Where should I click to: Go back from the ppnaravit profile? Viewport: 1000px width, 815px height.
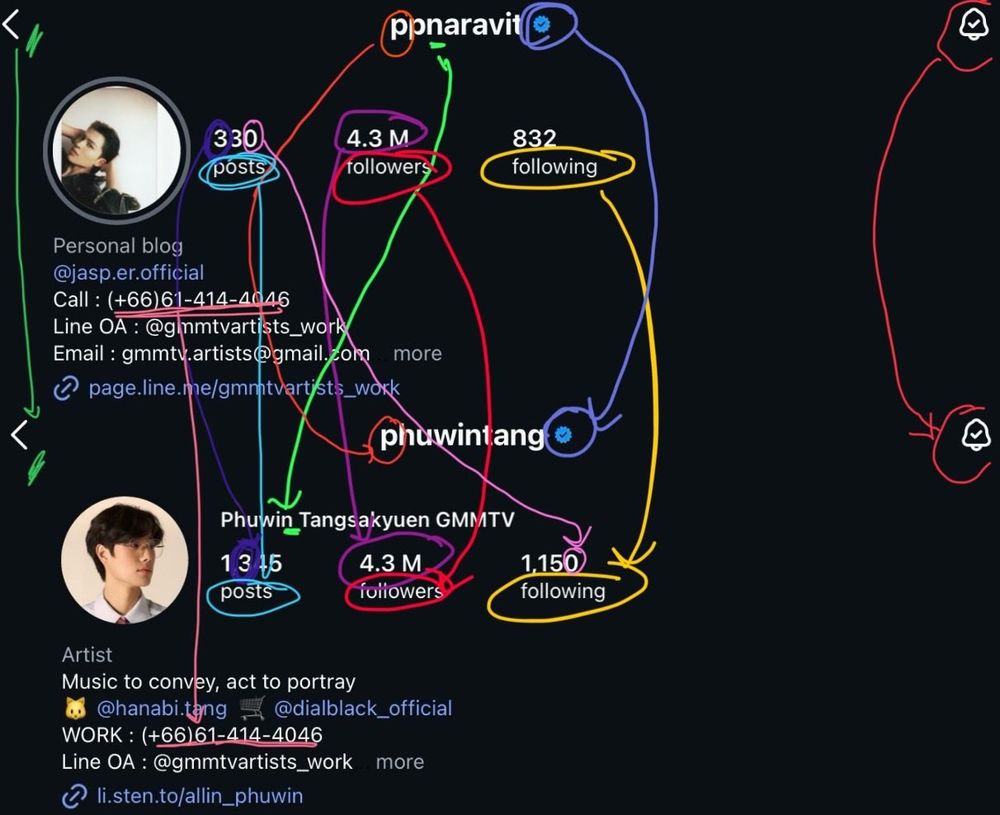(x=11, y=26)
